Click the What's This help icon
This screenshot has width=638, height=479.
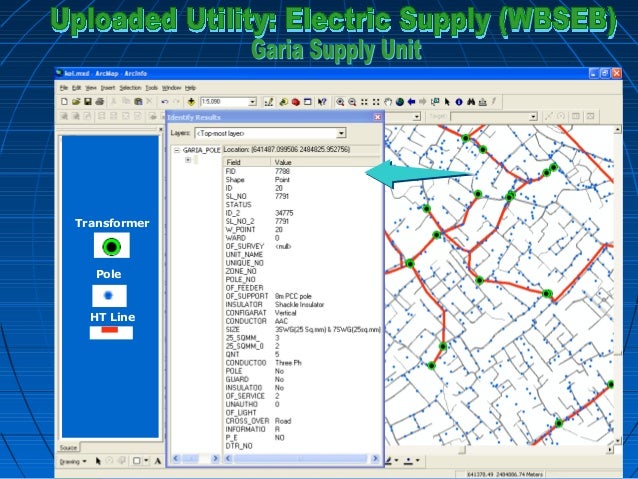[322, 102]
